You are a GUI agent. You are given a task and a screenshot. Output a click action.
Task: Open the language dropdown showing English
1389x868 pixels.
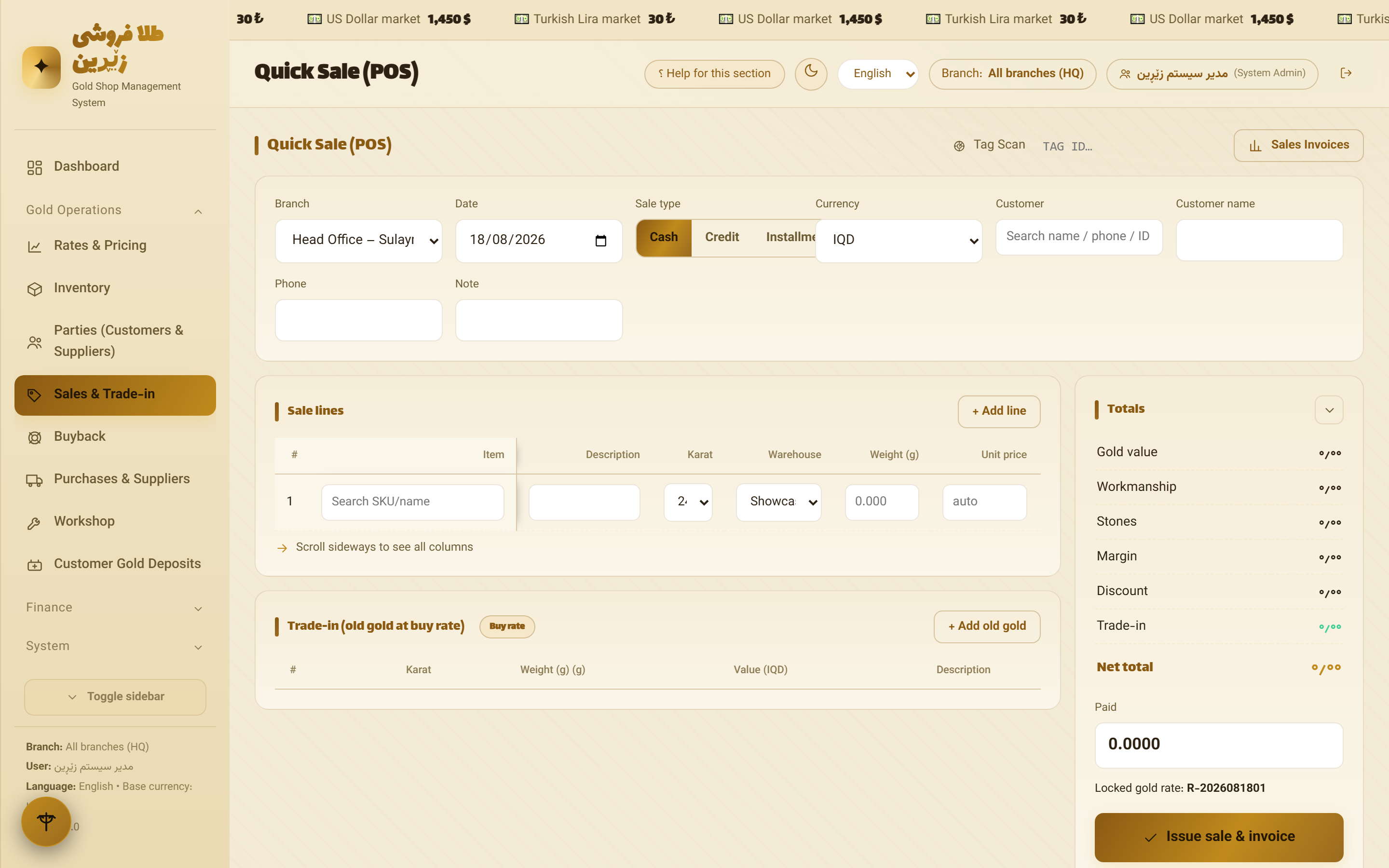pos(878,74)
